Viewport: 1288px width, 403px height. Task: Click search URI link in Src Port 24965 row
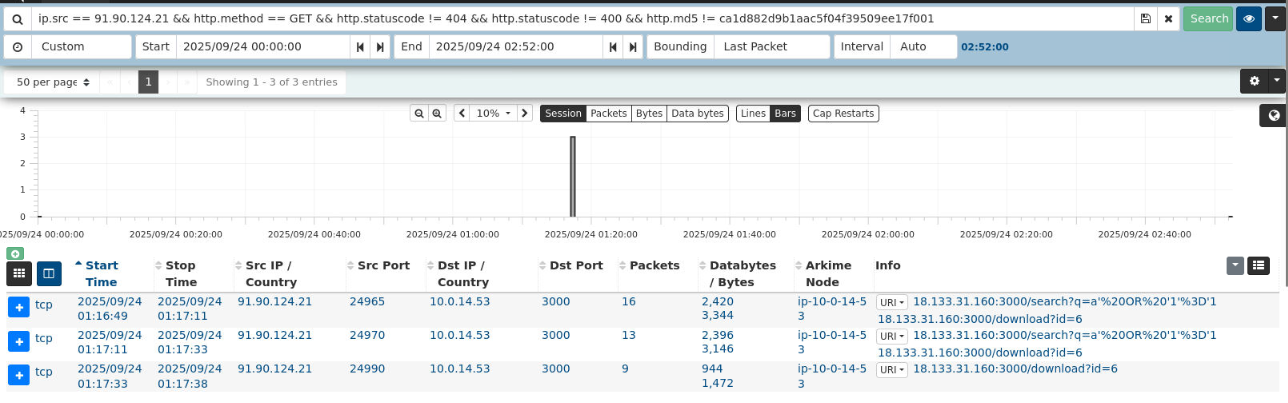point(1065,301)
